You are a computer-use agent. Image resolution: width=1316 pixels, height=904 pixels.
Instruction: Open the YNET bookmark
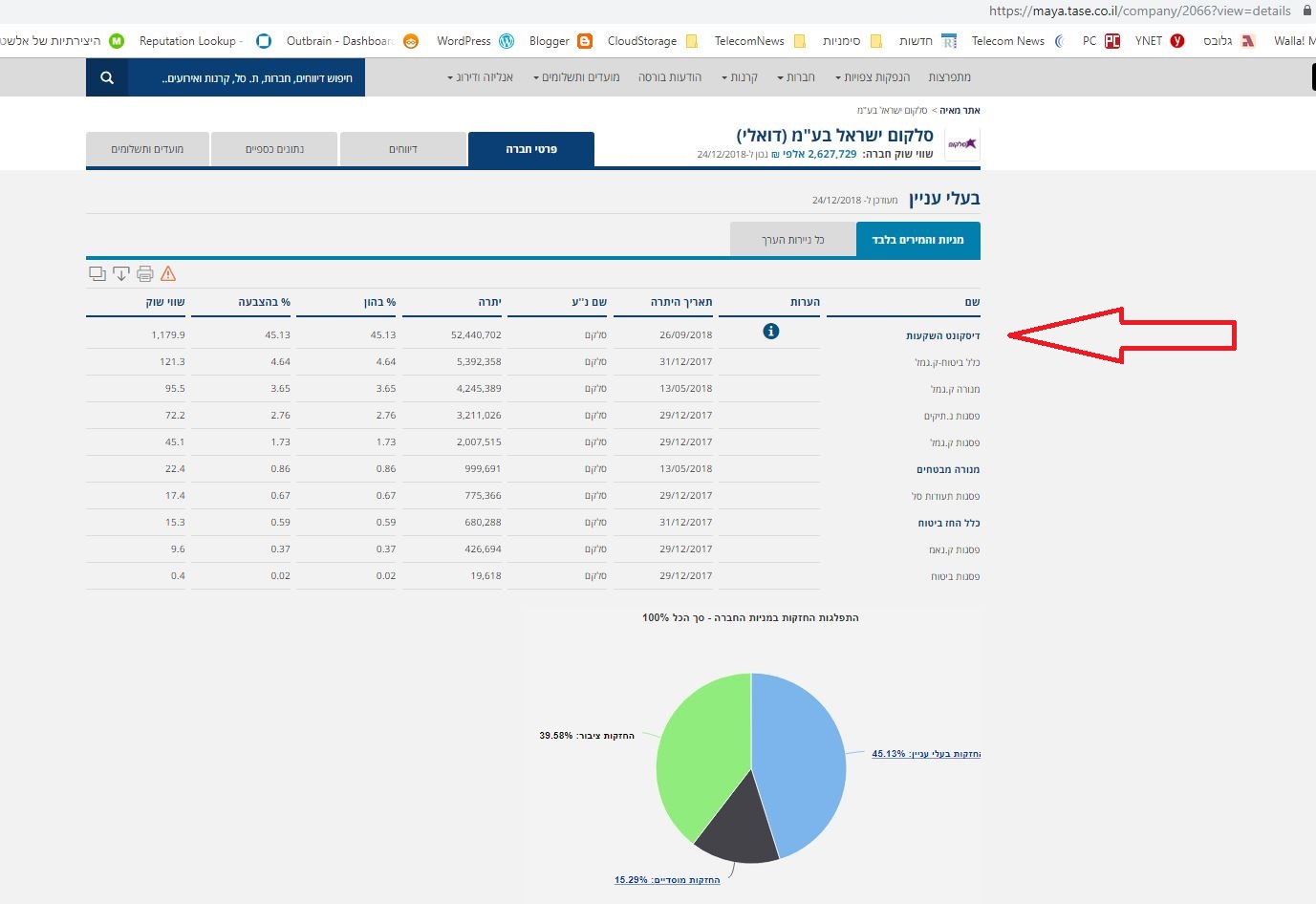click(x=1159, y=41)
